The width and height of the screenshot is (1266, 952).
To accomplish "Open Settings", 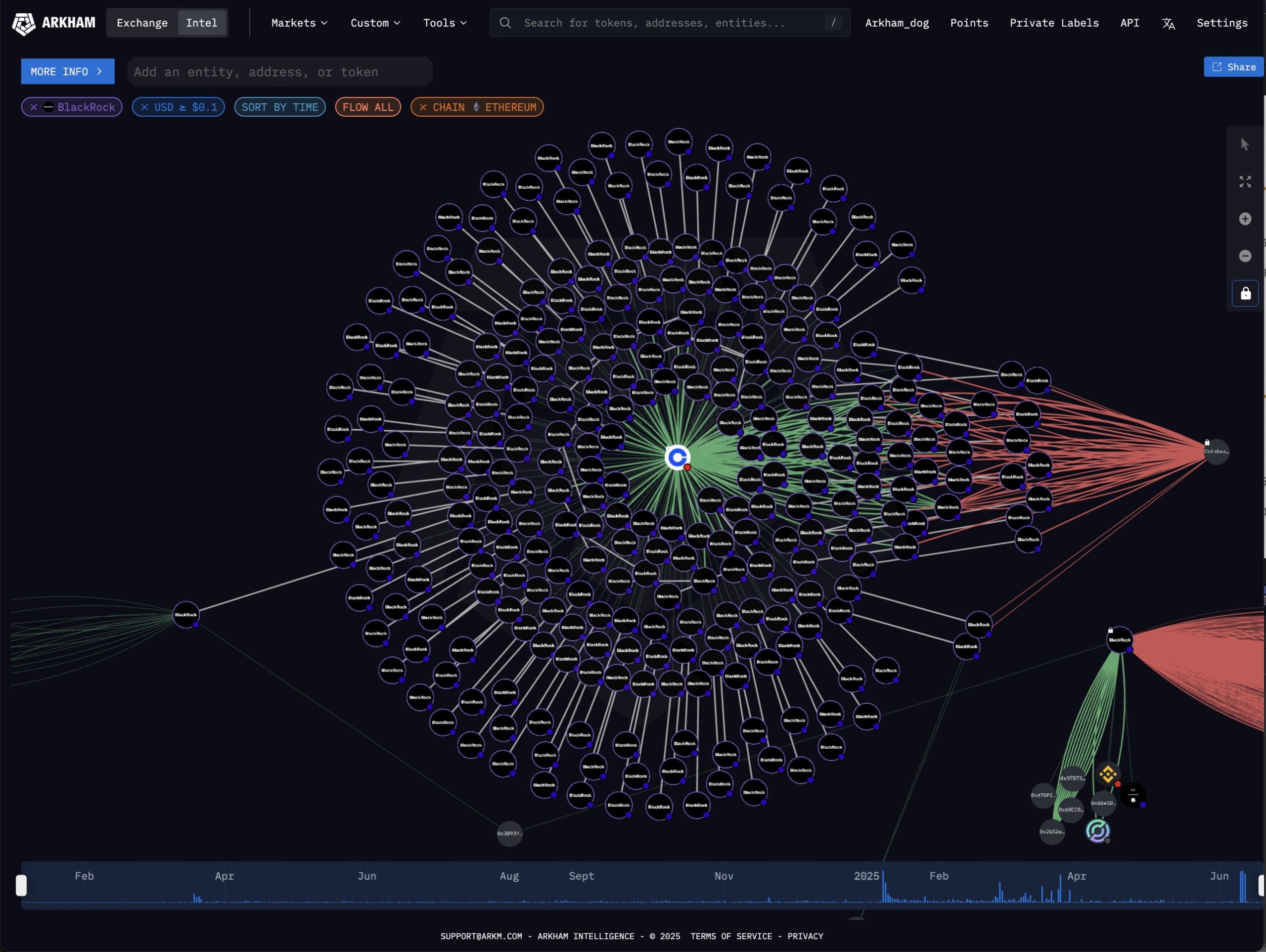I will (x=1222, y=23).
